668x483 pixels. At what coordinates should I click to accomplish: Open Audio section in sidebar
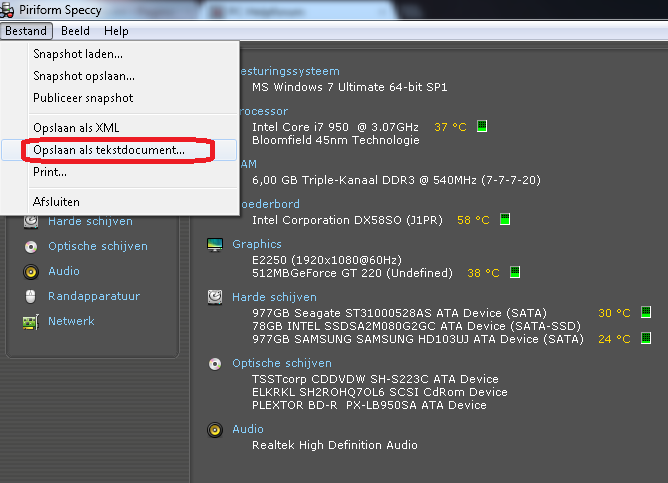(64, 271)
